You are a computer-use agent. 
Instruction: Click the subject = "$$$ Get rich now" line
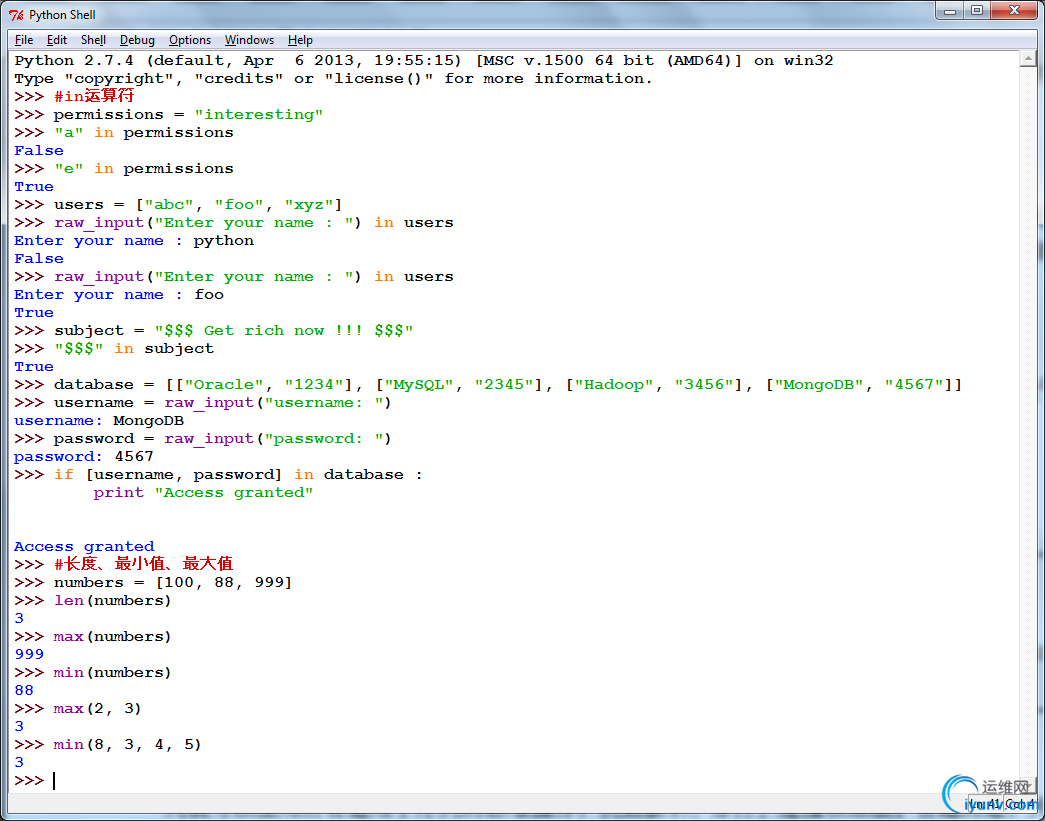tap(214, 331)
